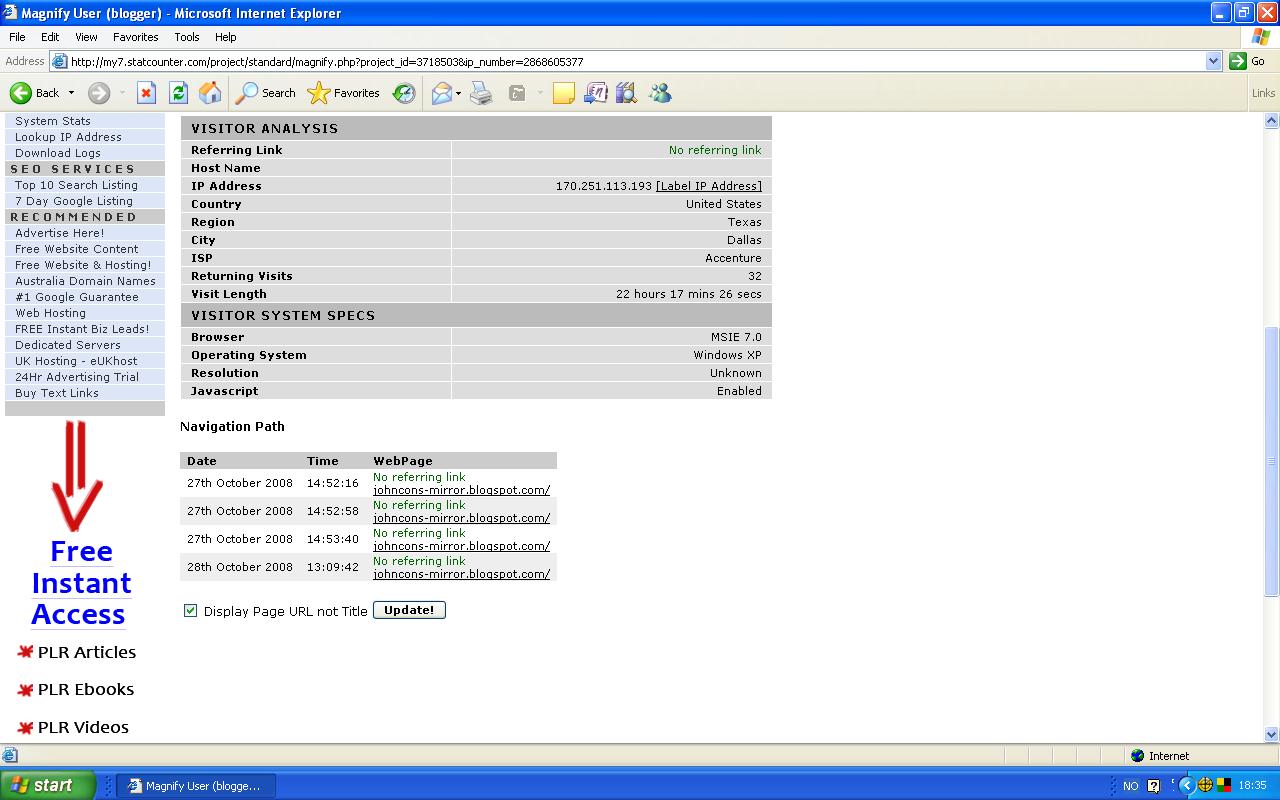The width and height of the screenshot is (1280, 800).
Task: Uncheck the Display Page URL not Title checkbox
Action: [190, 610]
